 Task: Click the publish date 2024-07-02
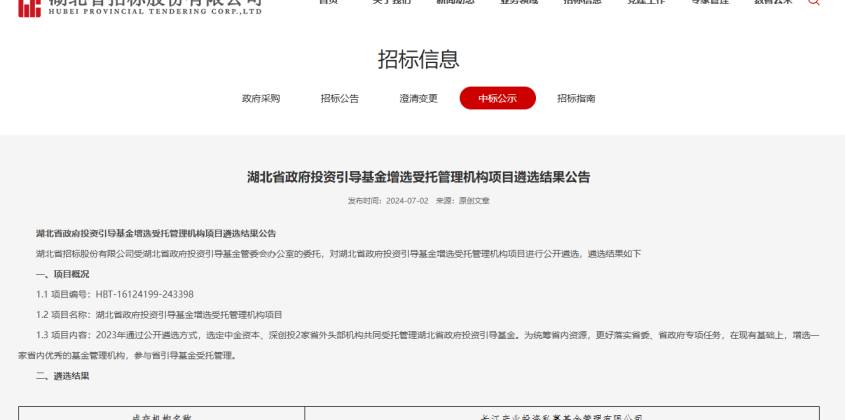pyautogui.click(x=407, y=201)
